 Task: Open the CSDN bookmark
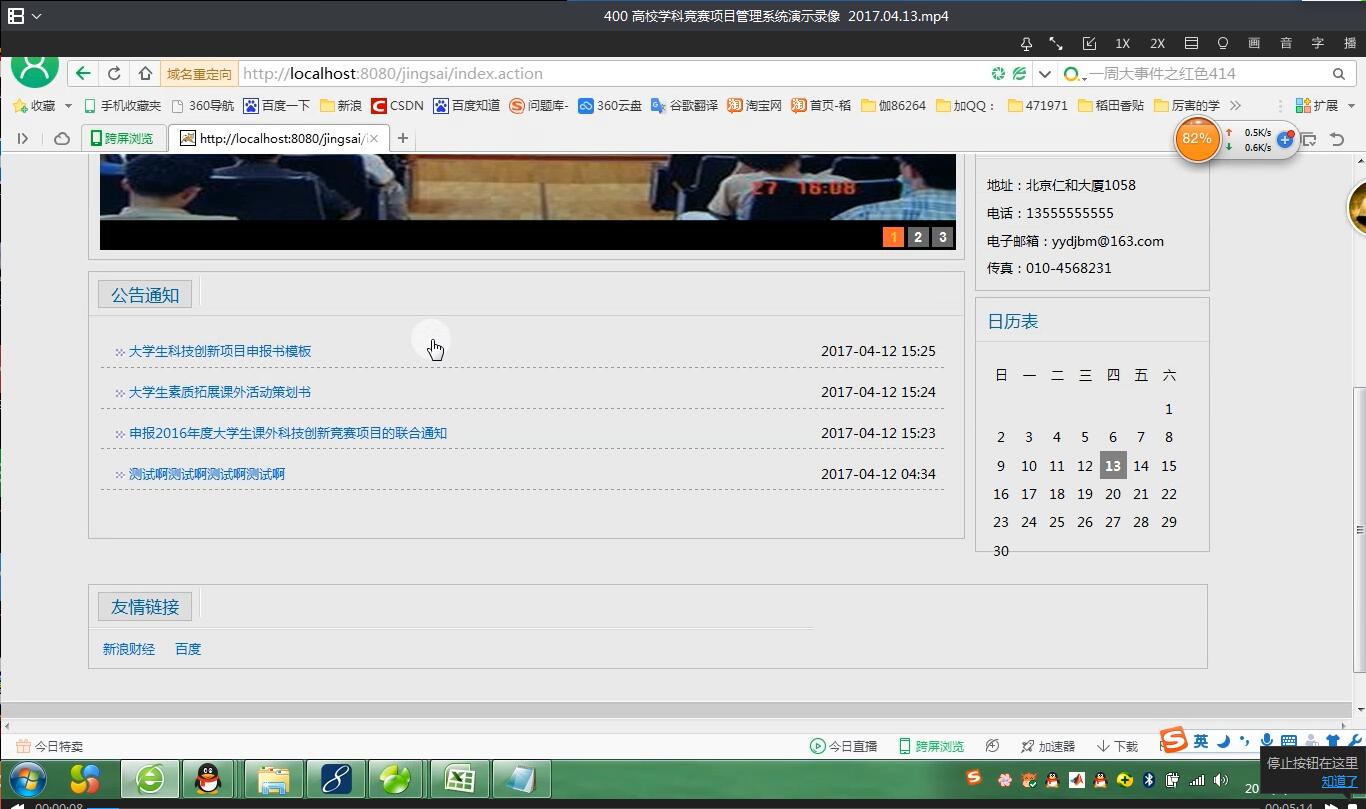click(397, 105)
